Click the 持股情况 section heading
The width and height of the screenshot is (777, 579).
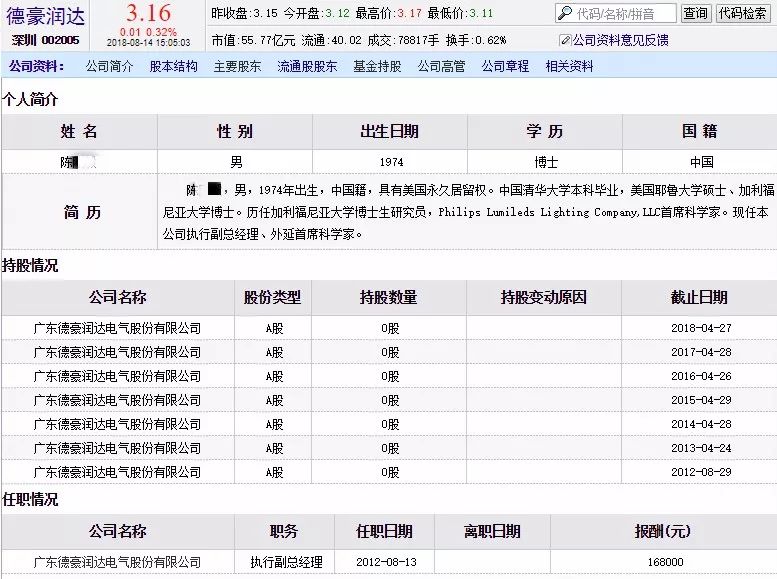click(30, 266)
